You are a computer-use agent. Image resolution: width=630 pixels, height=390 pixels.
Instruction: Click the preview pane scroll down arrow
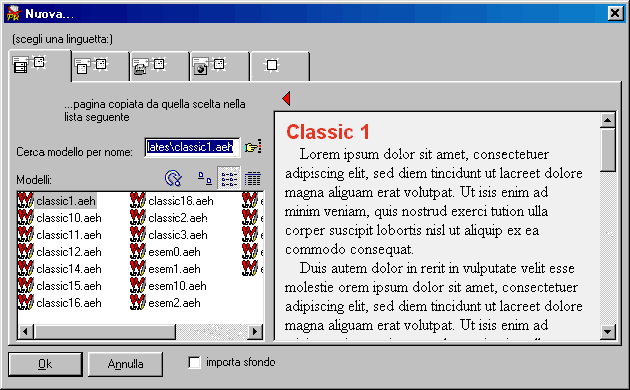click(608, 332)
